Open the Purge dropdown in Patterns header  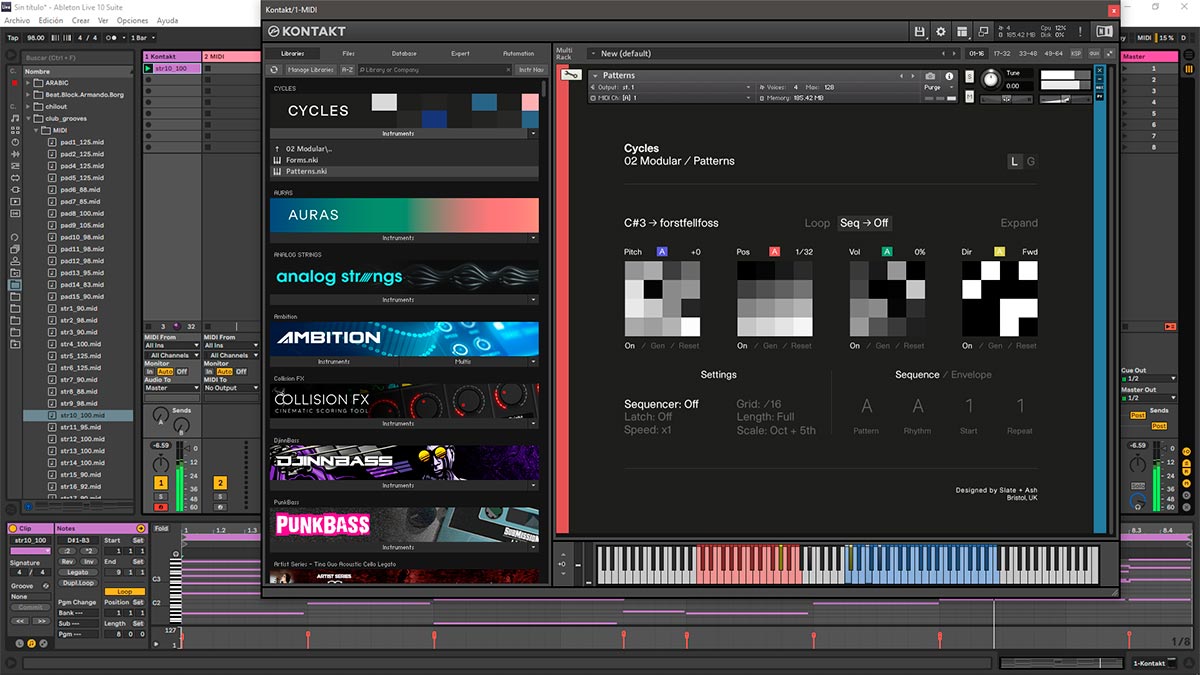tap(938, 87)
